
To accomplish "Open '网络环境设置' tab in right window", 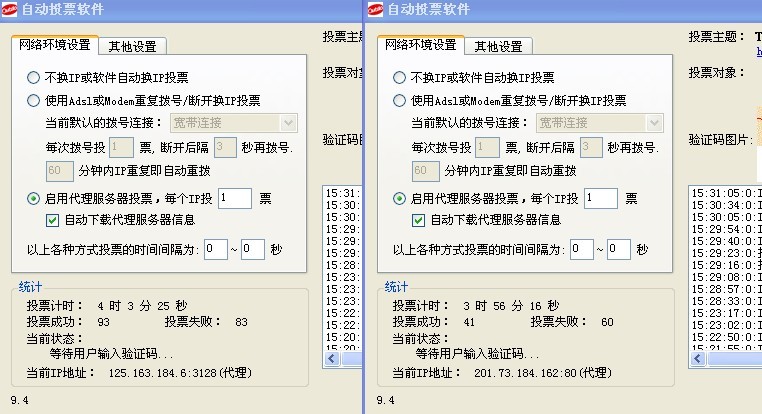I will point(421,45).
